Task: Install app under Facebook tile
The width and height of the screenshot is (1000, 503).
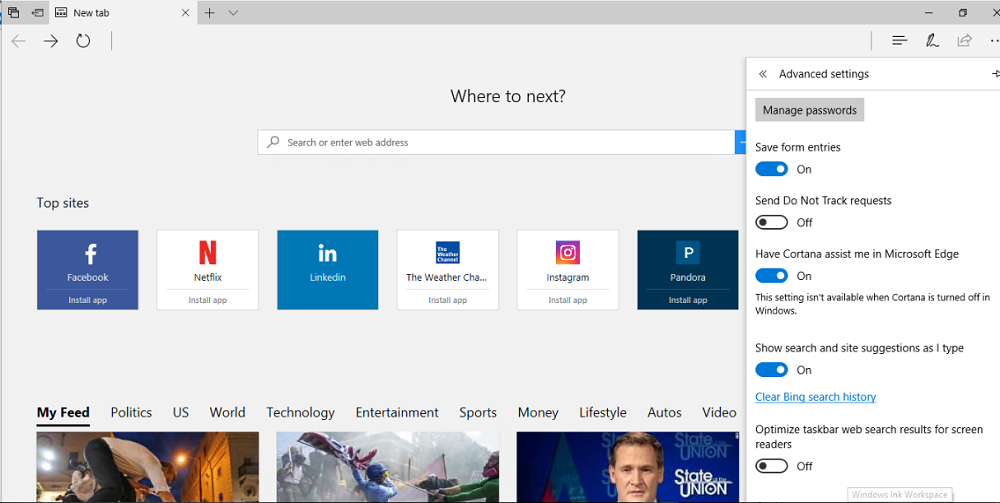Action: point(87,300)
